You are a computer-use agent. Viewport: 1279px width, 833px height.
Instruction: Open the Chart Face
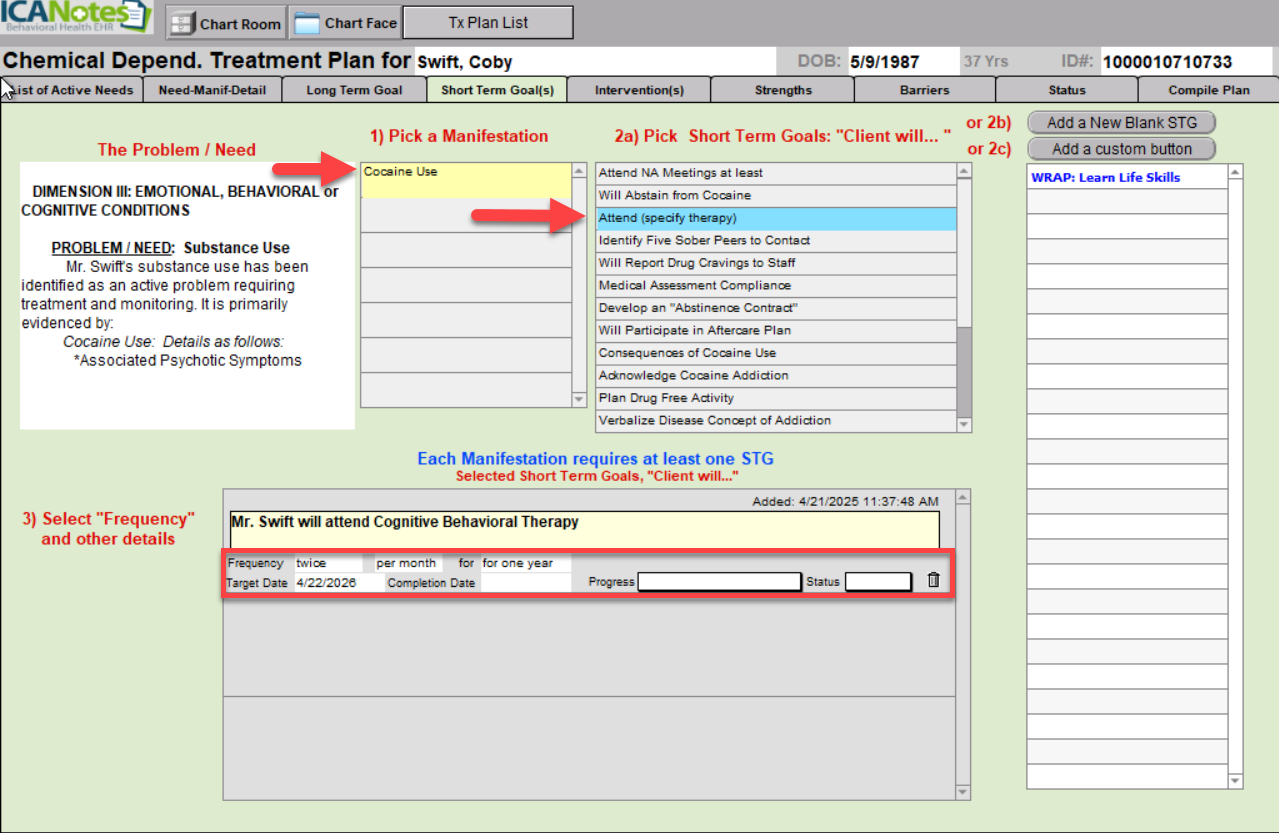[347, 23]
